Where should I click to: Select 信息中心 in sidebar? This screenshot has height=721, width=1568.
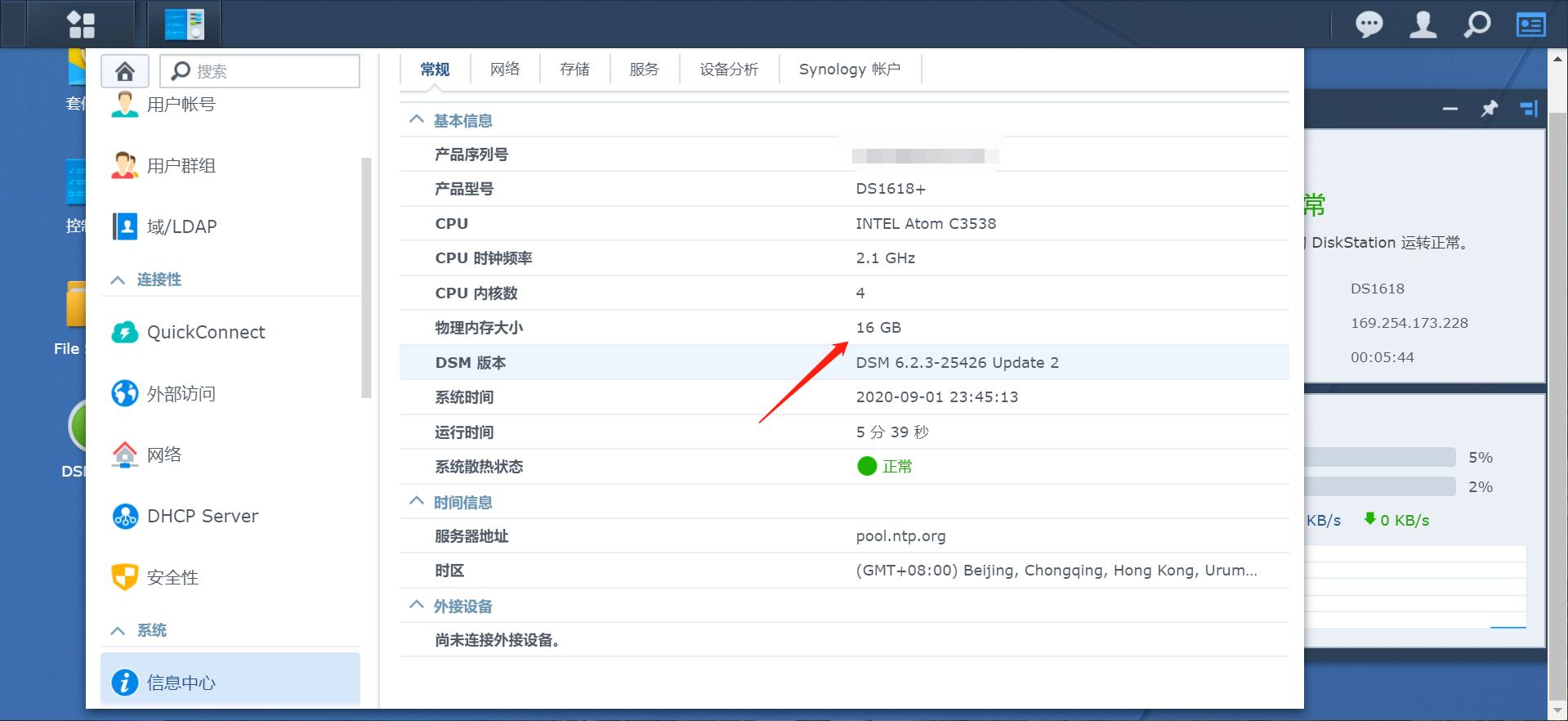[230, 679]
